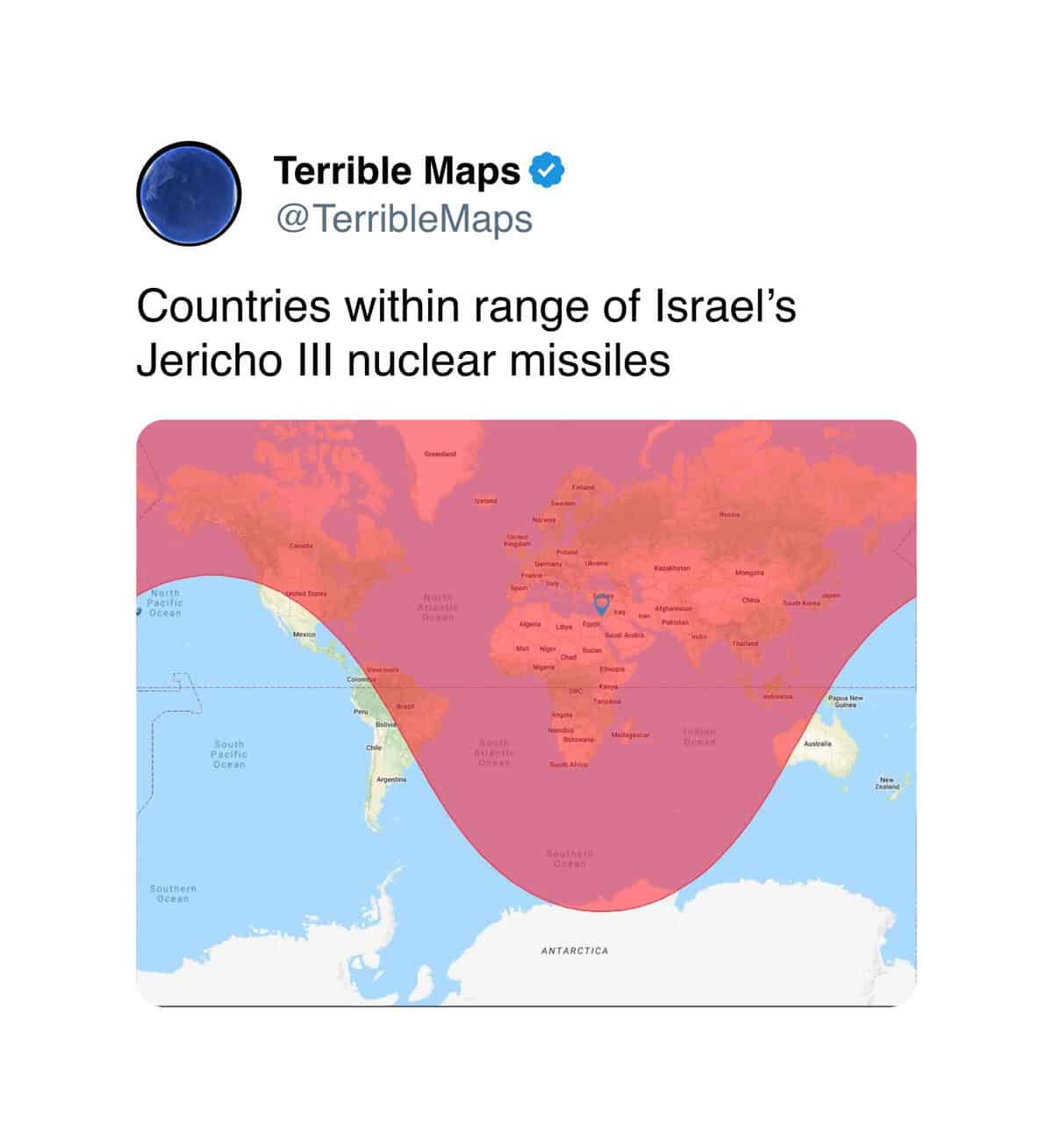Screen dimensions: 1053x1148
Task: Click the Terrible Maps globe profile avatar
Action: point(189,193)
